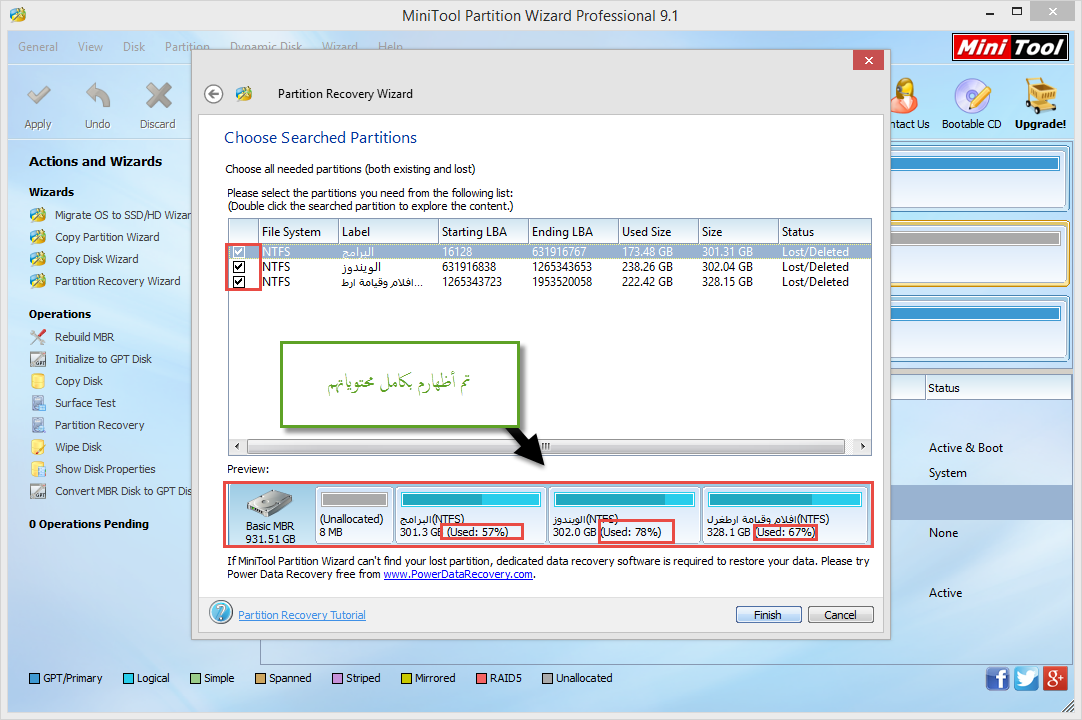Viewport: 1082px width, 720px height.
Task: Click the Ending LBA column header
Action: pyautogui.click(x=573, y=232)
